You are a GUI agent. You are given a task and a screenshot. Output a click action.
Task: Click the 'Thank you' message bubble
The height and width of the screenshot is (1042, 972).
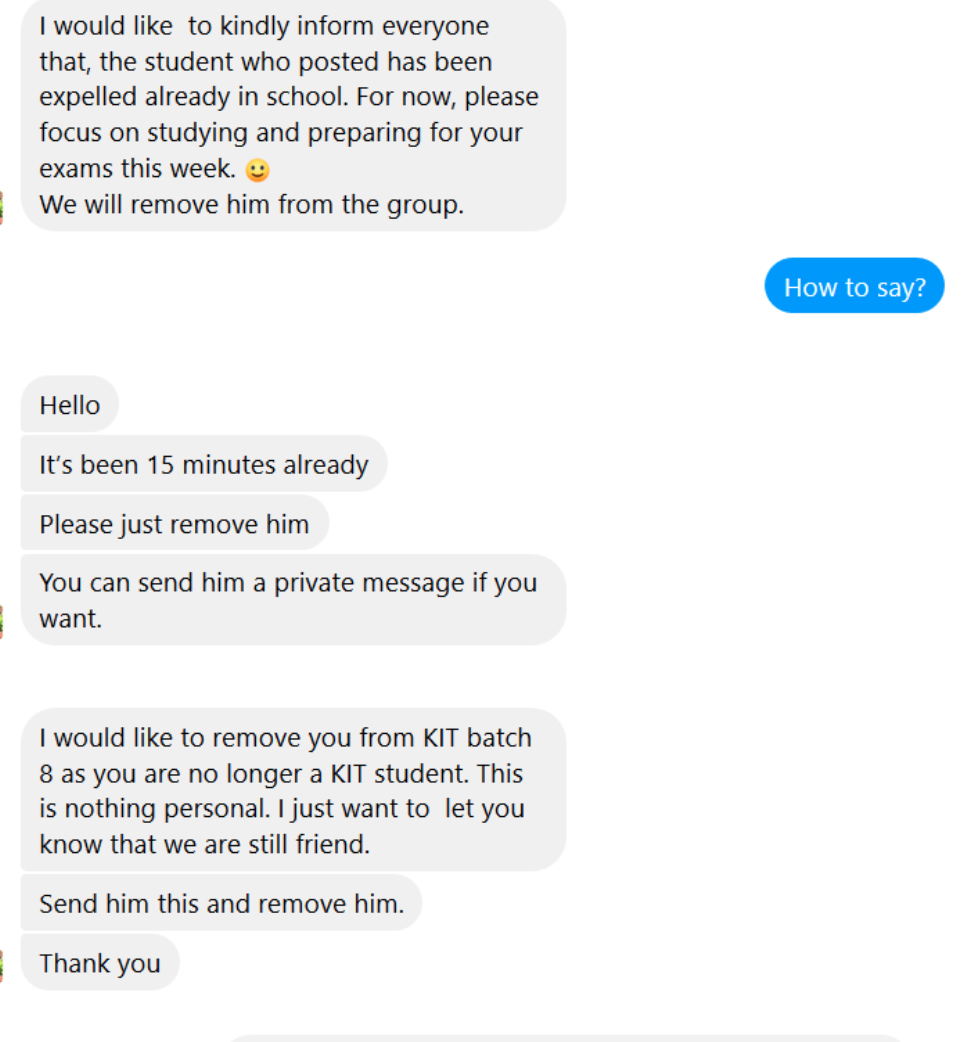(x=100, y=962)
